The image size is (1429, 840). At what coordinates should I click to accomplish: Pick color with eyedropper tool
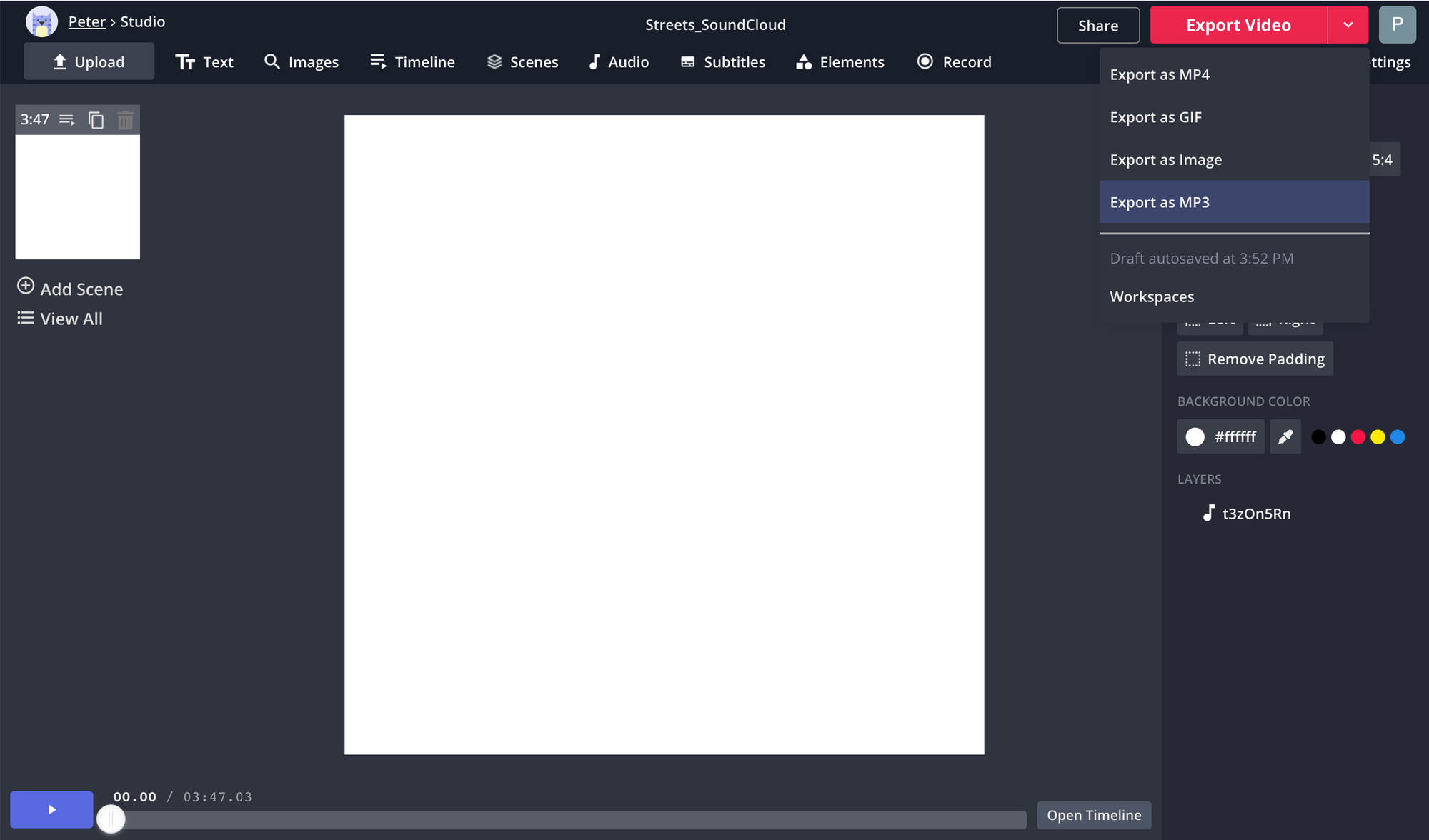click(x=1285, y=436)
